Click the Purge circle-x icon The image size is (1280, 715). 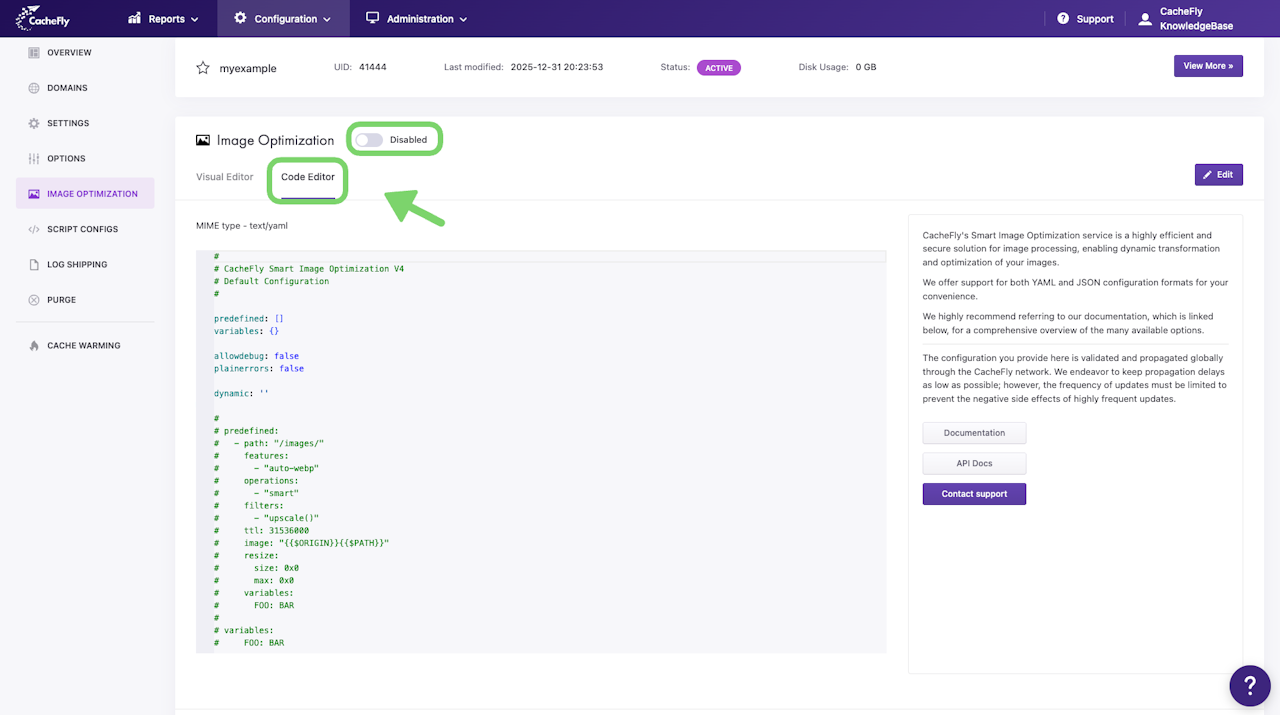[34, 300]
